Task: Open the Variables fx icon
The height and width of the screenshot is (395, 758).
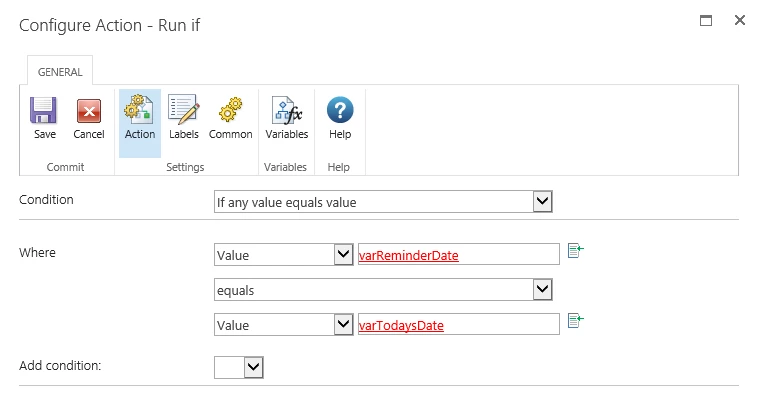Action: tap(287, 110)
